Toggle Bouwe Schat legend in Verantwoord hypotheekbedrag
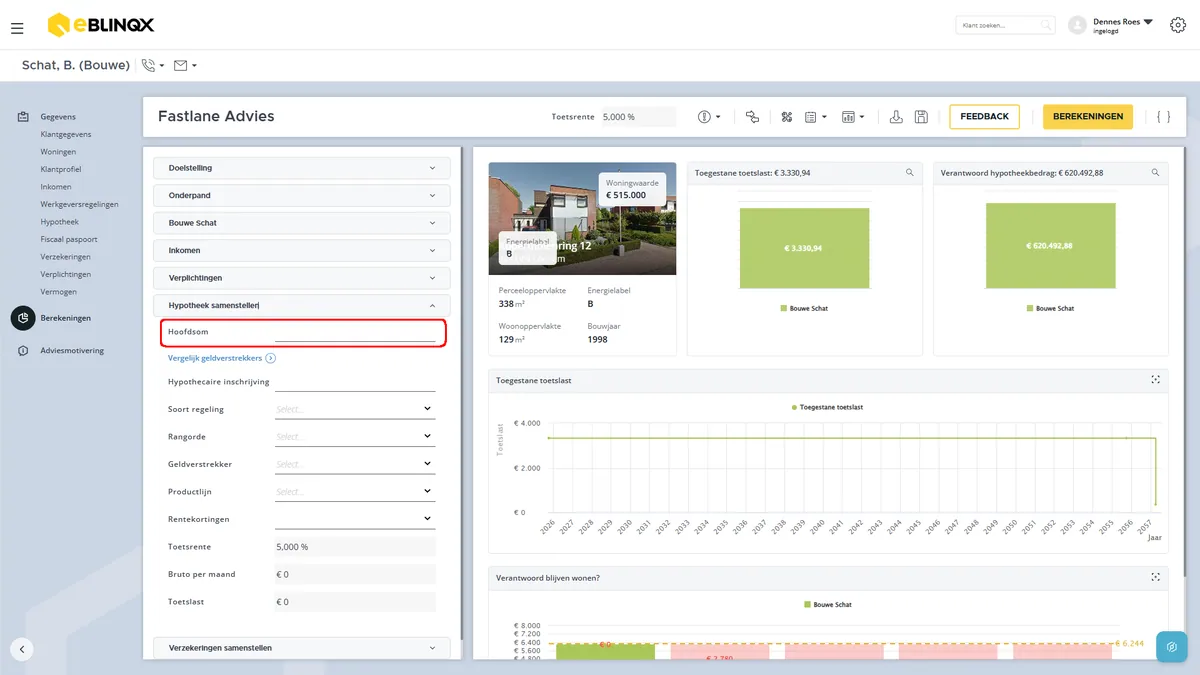This screenshot has height=675, width=1200. click(1050, 308)
